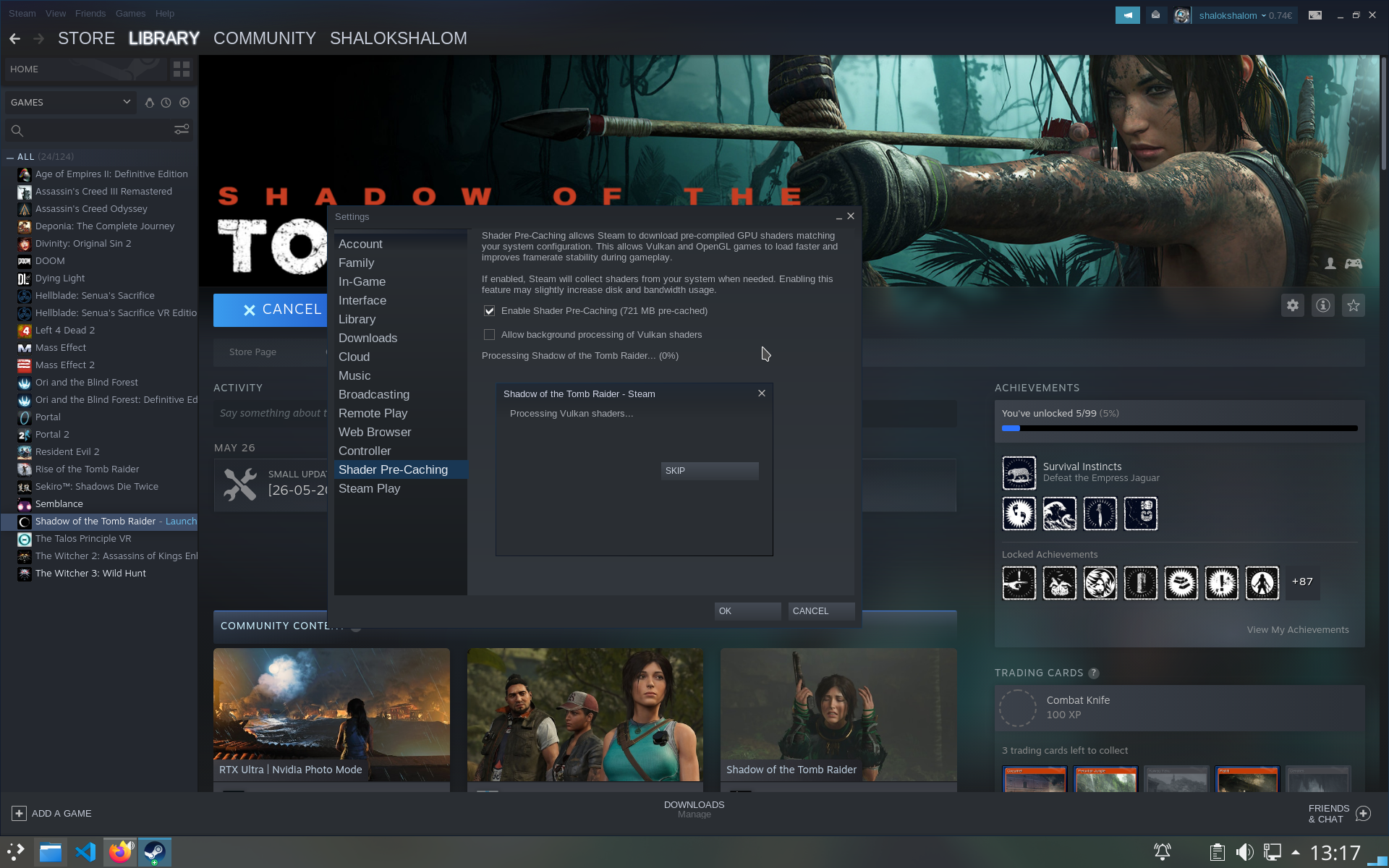This screenshot has height=868, width=1389.
Task: Click the grid view icon beside HOME
Action: tap(181, 69)
